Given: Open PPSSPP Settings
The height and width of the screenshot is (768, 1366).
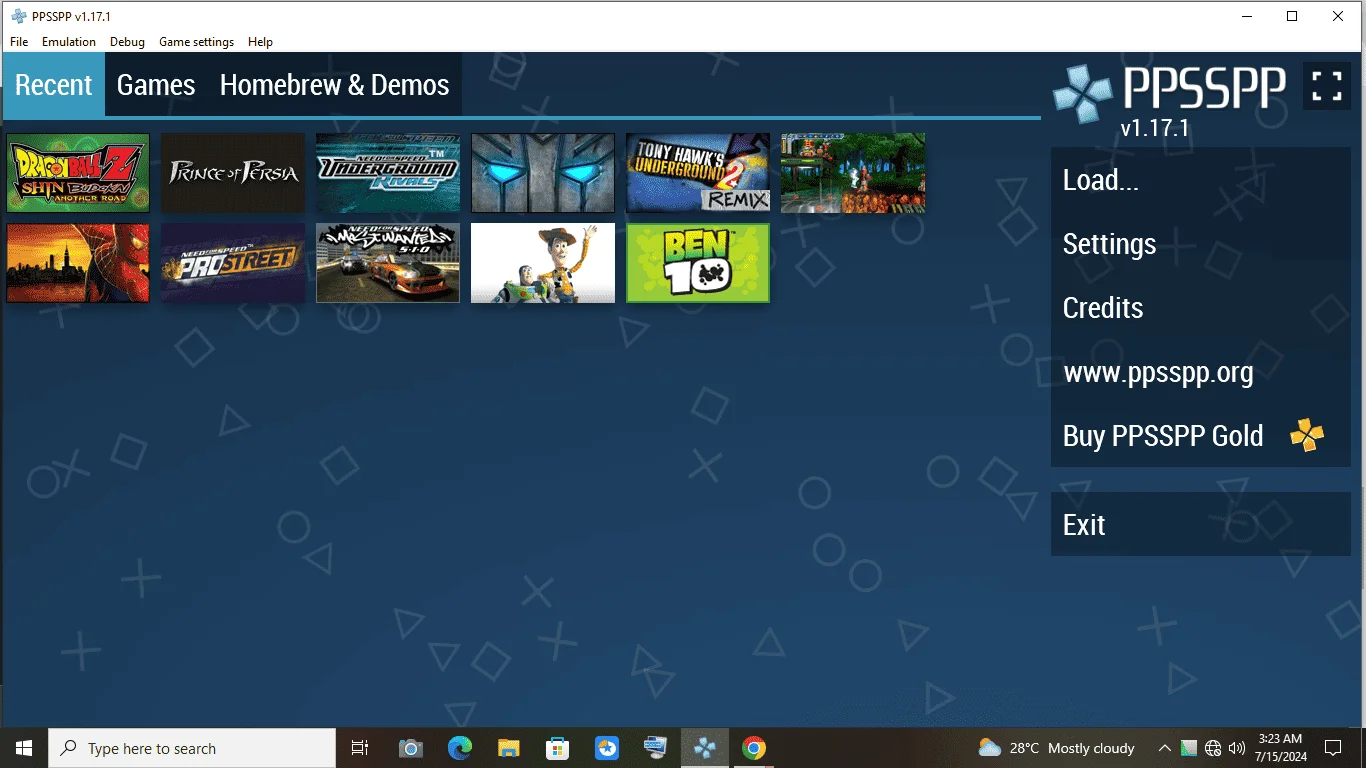Looking at the screenshot, I should pos(1200,244).
